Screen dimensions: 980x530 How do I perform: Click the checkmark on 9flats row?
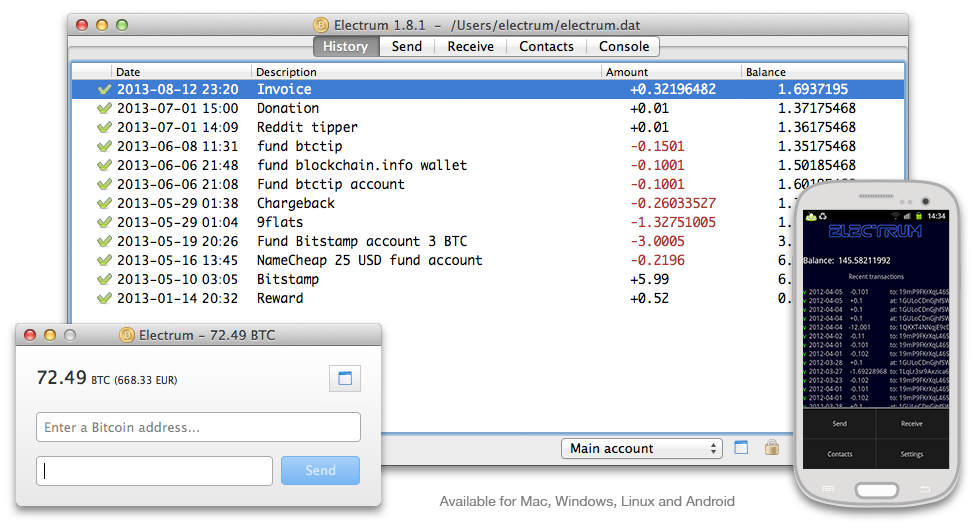pyautogui.click(x=104, y=222)
